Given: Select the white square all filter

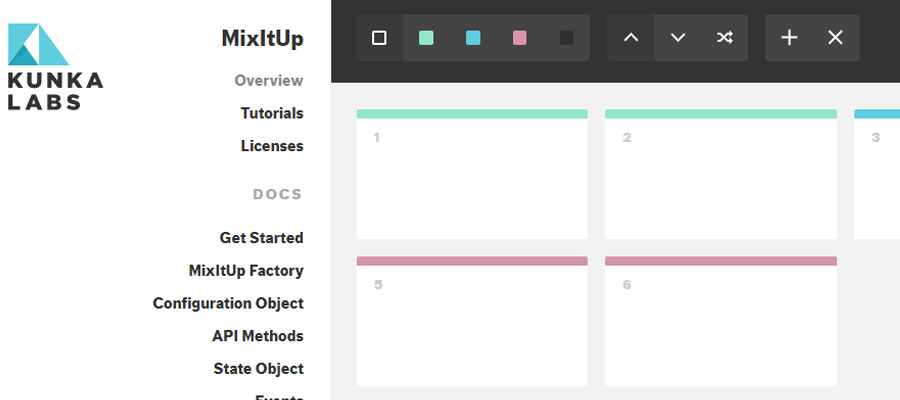Looking at the screenshot, I should [379, 38].
